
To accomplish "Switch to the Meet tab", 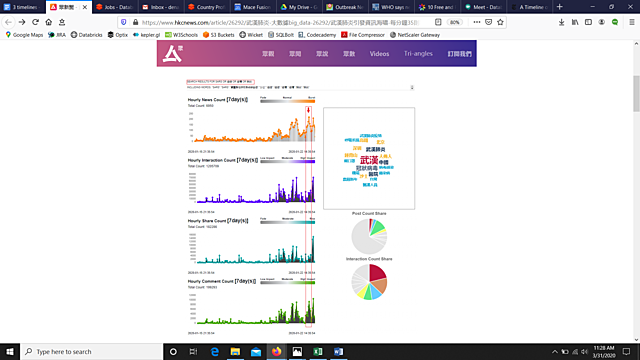I will pos(484,7).
